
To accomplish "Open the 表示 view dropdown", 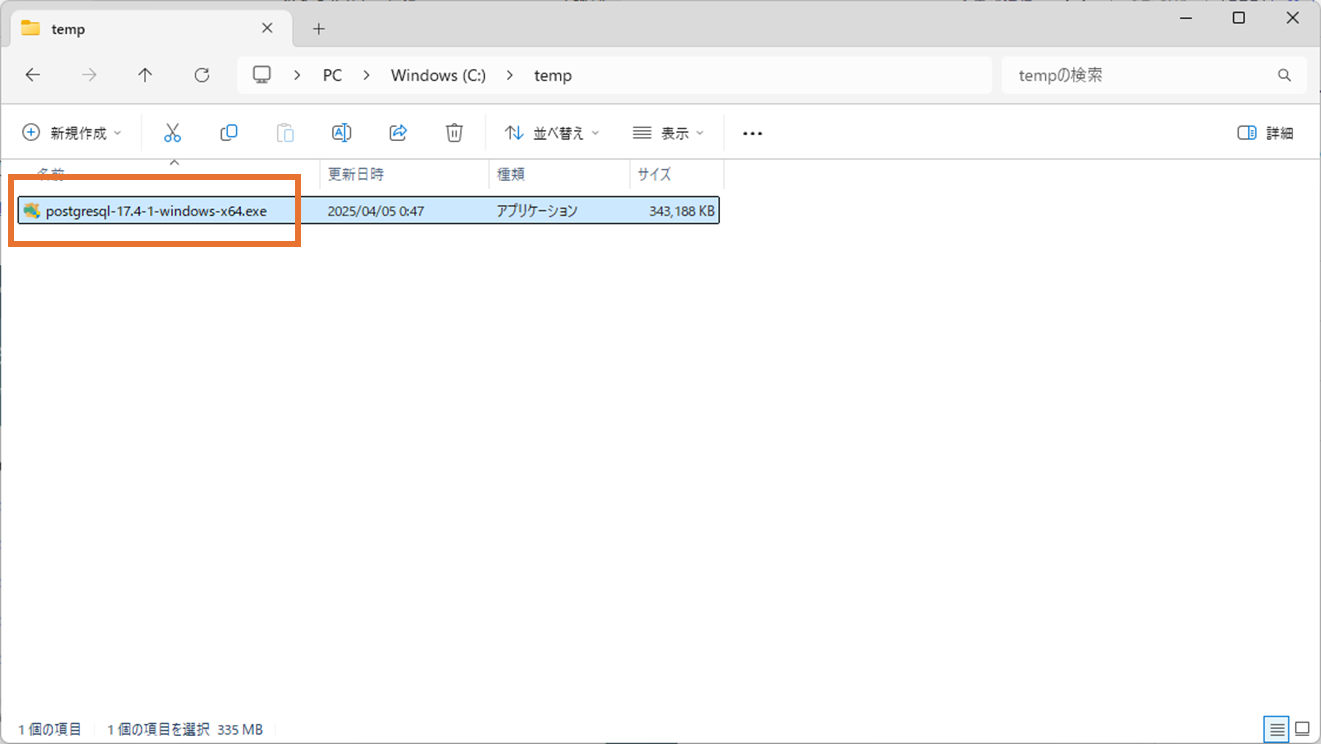I will (x=669, y=133).
